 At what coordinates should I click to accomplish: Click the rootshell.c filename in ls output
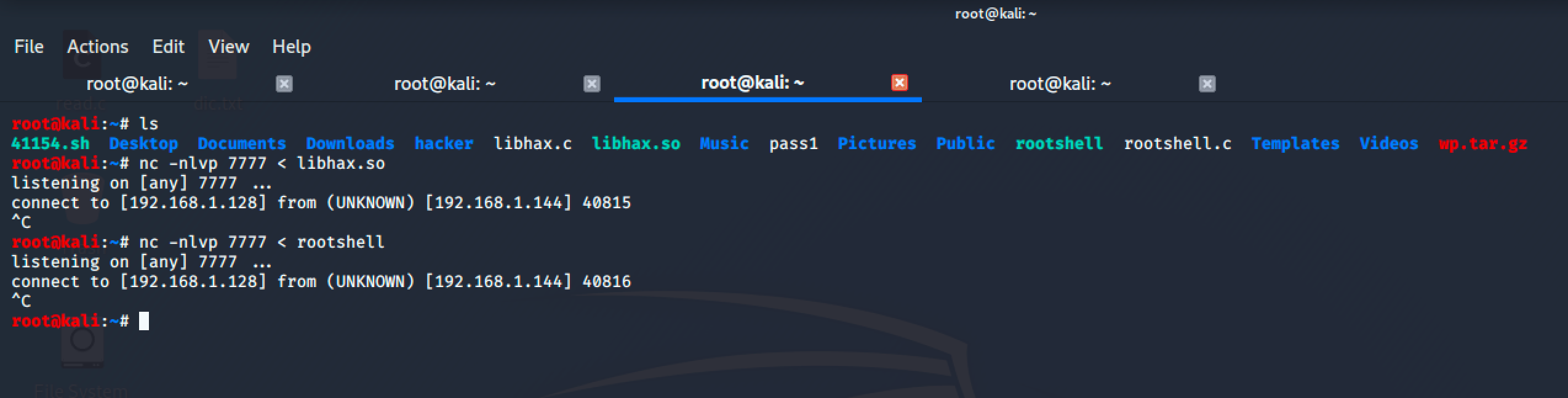point(1177,144)
